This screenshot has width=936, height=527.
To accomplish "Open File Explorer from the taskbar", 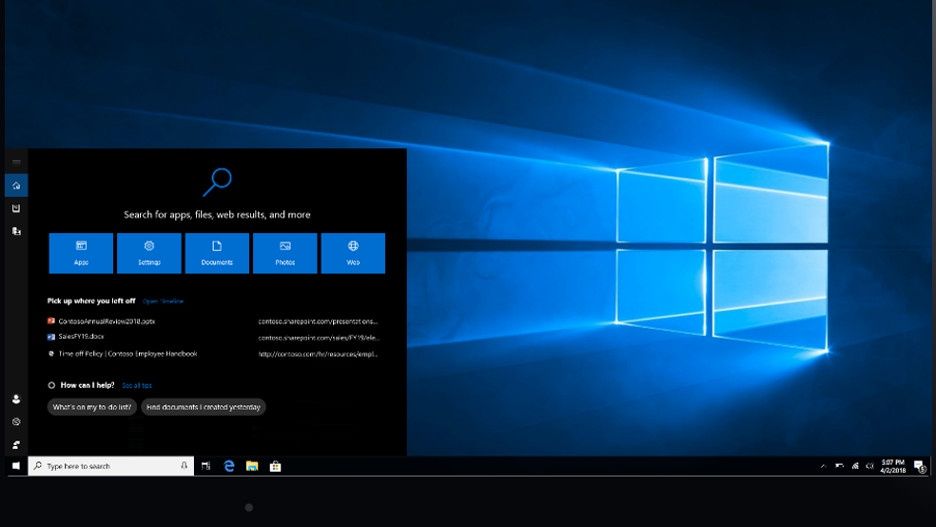I will click(x=252, y=466).
